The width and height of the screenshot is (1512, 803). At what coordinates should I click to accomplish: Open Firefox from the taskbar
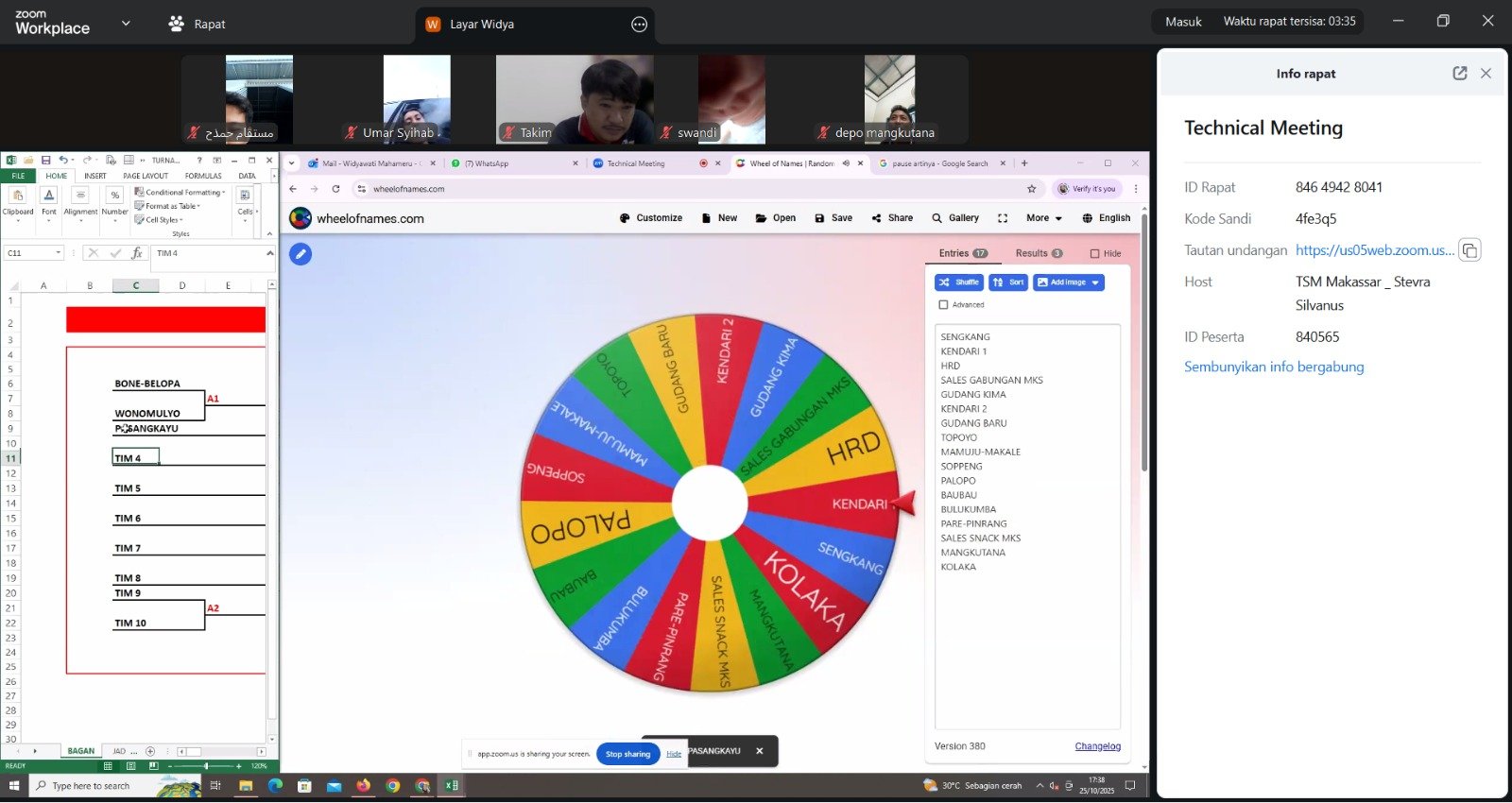[364, 786]
